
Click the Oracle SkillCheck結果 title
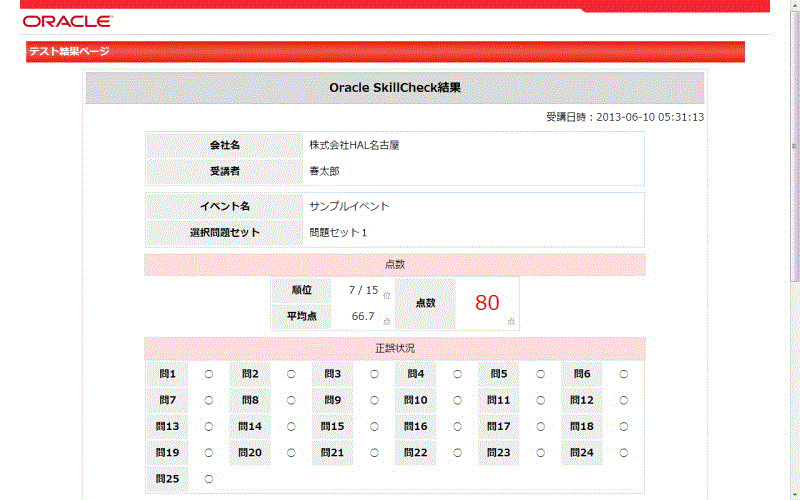(x=395, y=88)
